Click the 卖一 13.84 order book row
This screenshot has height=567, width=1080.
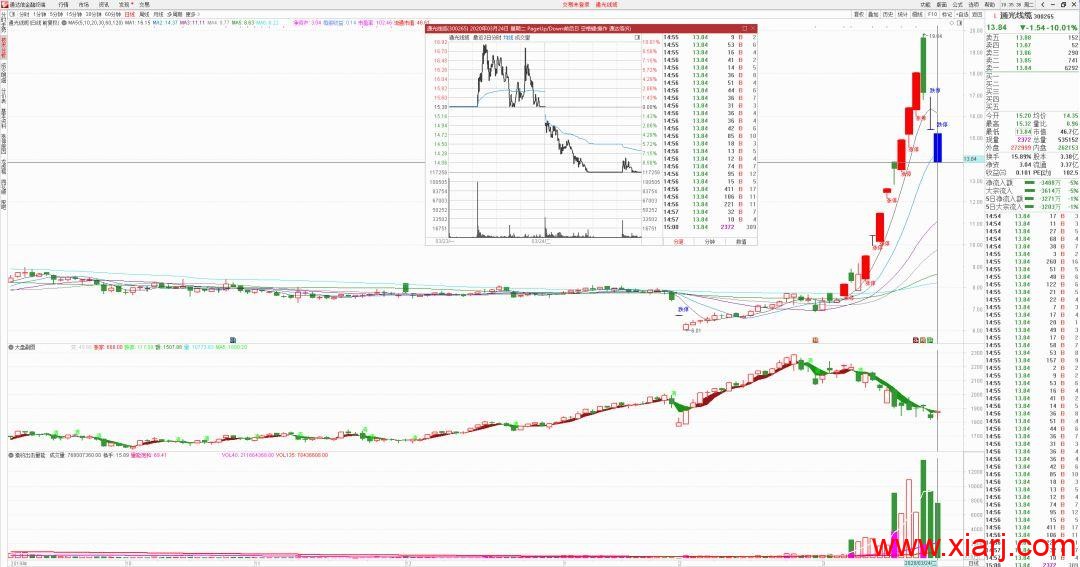point(1032,68)
